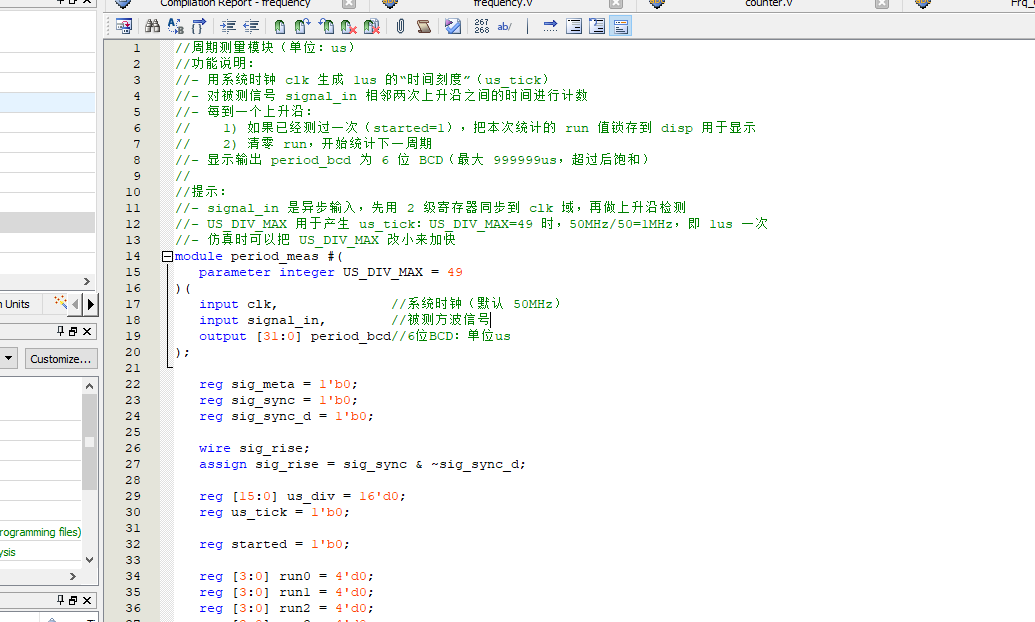Click the detach window toolbar icon

coord(123,26)
